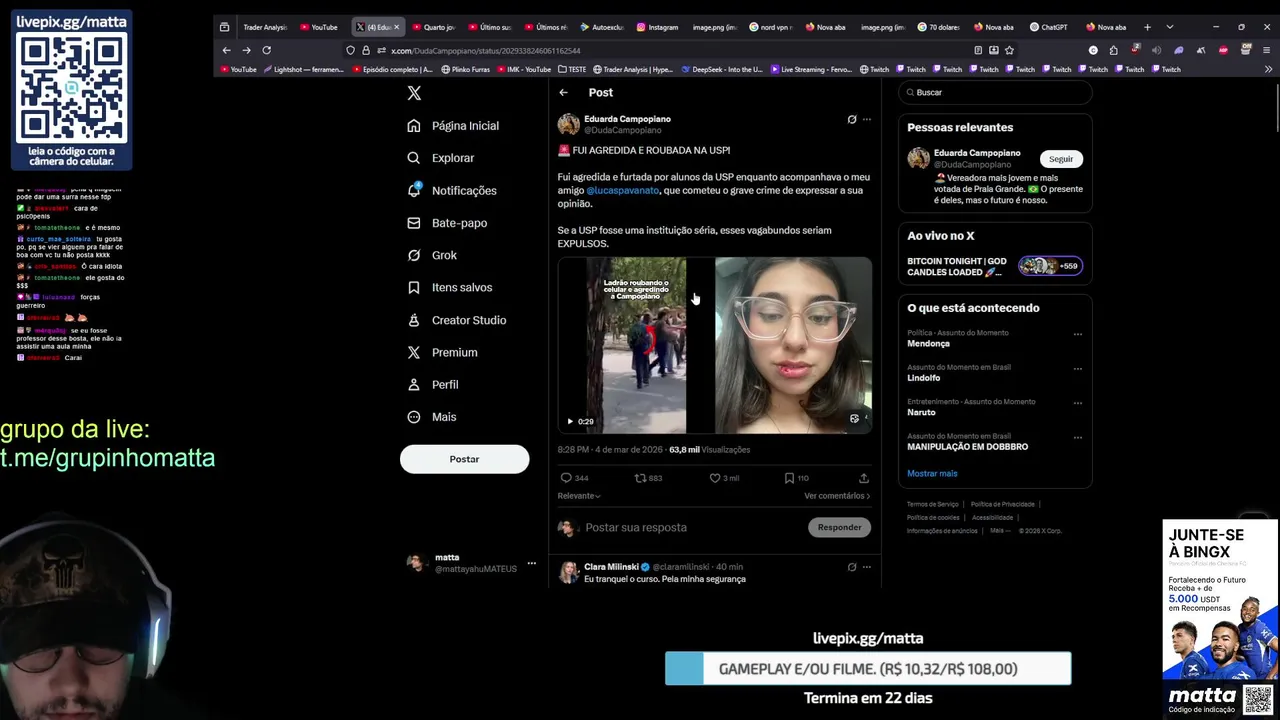The image size is (1280, 720).
Task: Click the video edit-with-Grok icon
Action: click(x=854, y=419)
